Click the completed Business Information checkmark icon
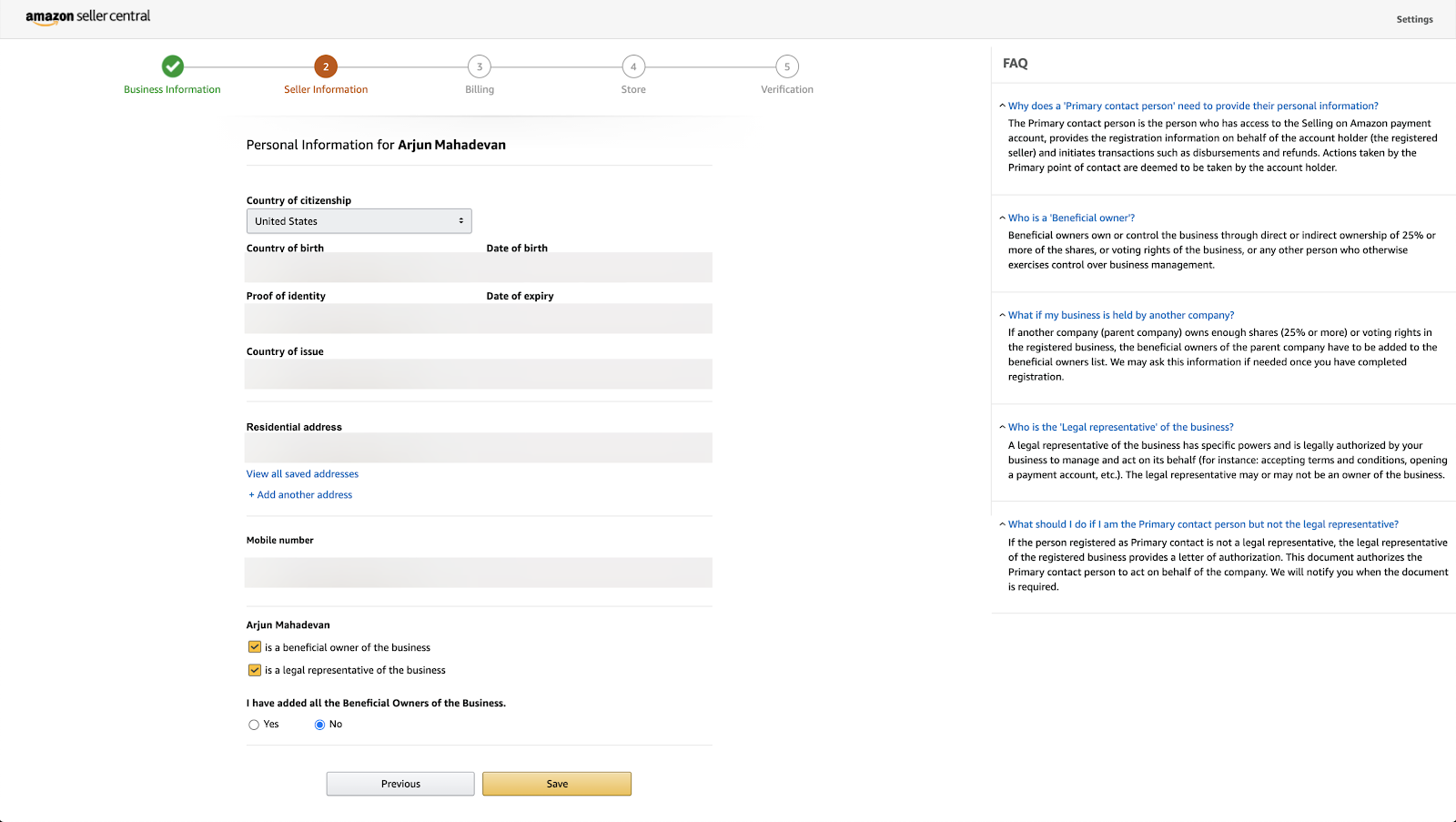Screen dimensions: 1456x822 point(172,66)
